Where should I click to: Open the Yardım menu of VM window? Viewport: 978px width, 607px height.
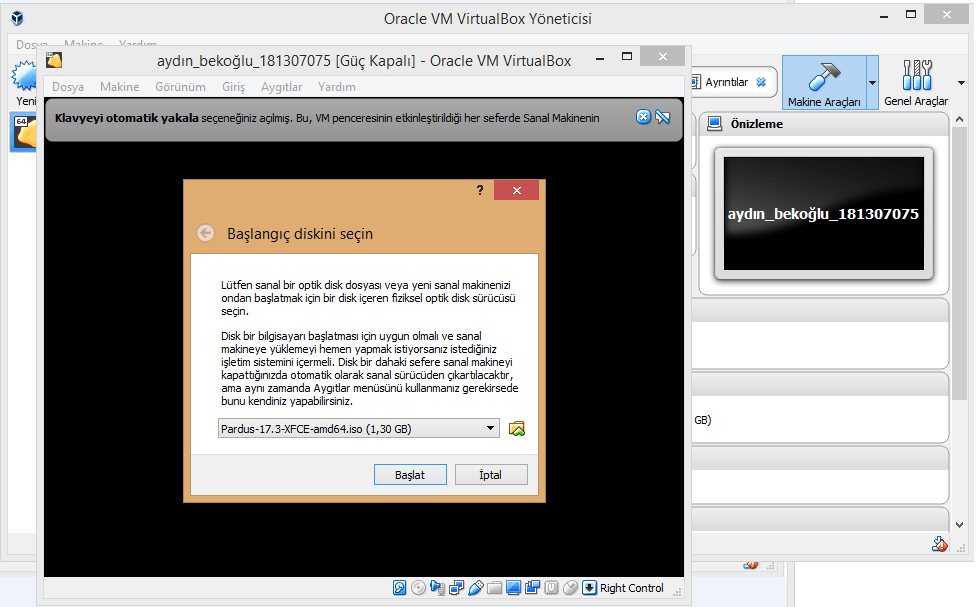tap(337, 87)
